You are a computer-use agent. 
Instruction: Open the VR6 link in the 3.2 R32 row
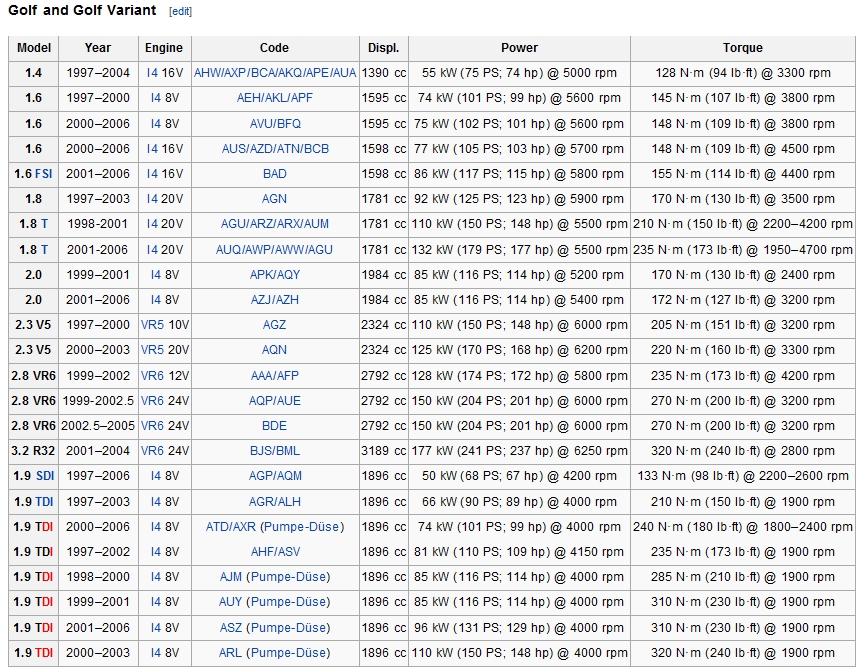tap(152, 451)
